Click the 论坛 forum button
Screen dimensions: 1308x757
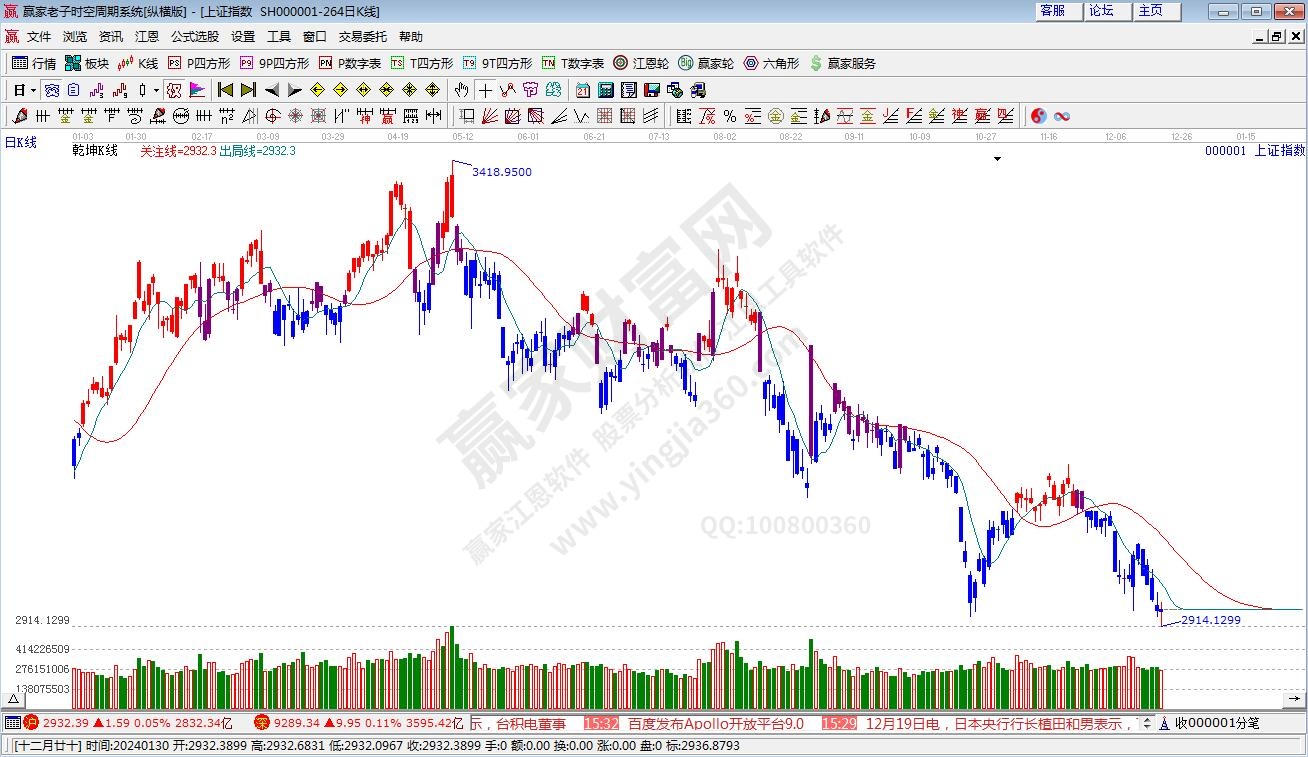[1101, 11]
